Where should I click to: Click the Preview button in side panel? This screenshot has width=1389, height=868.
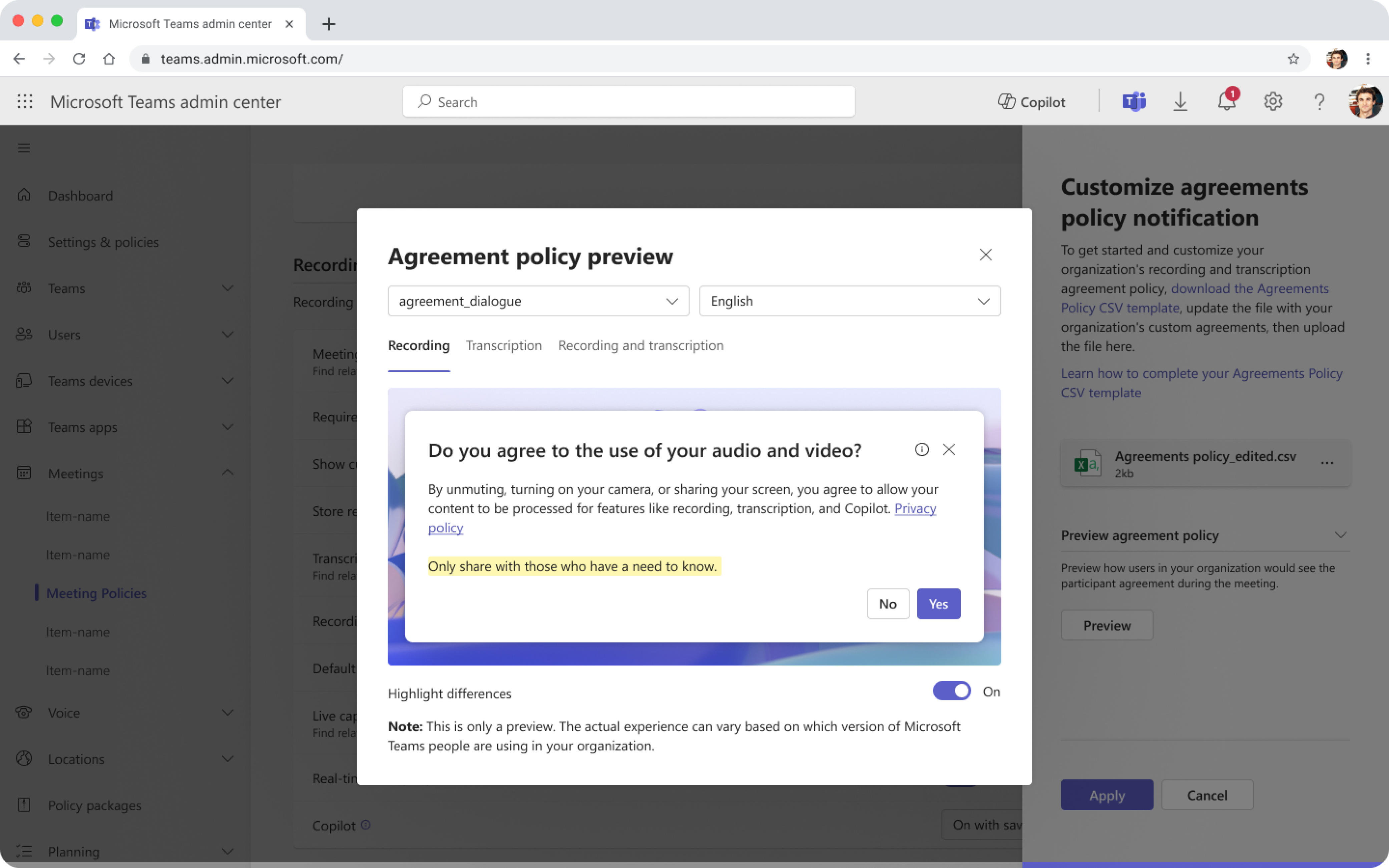1106,625
